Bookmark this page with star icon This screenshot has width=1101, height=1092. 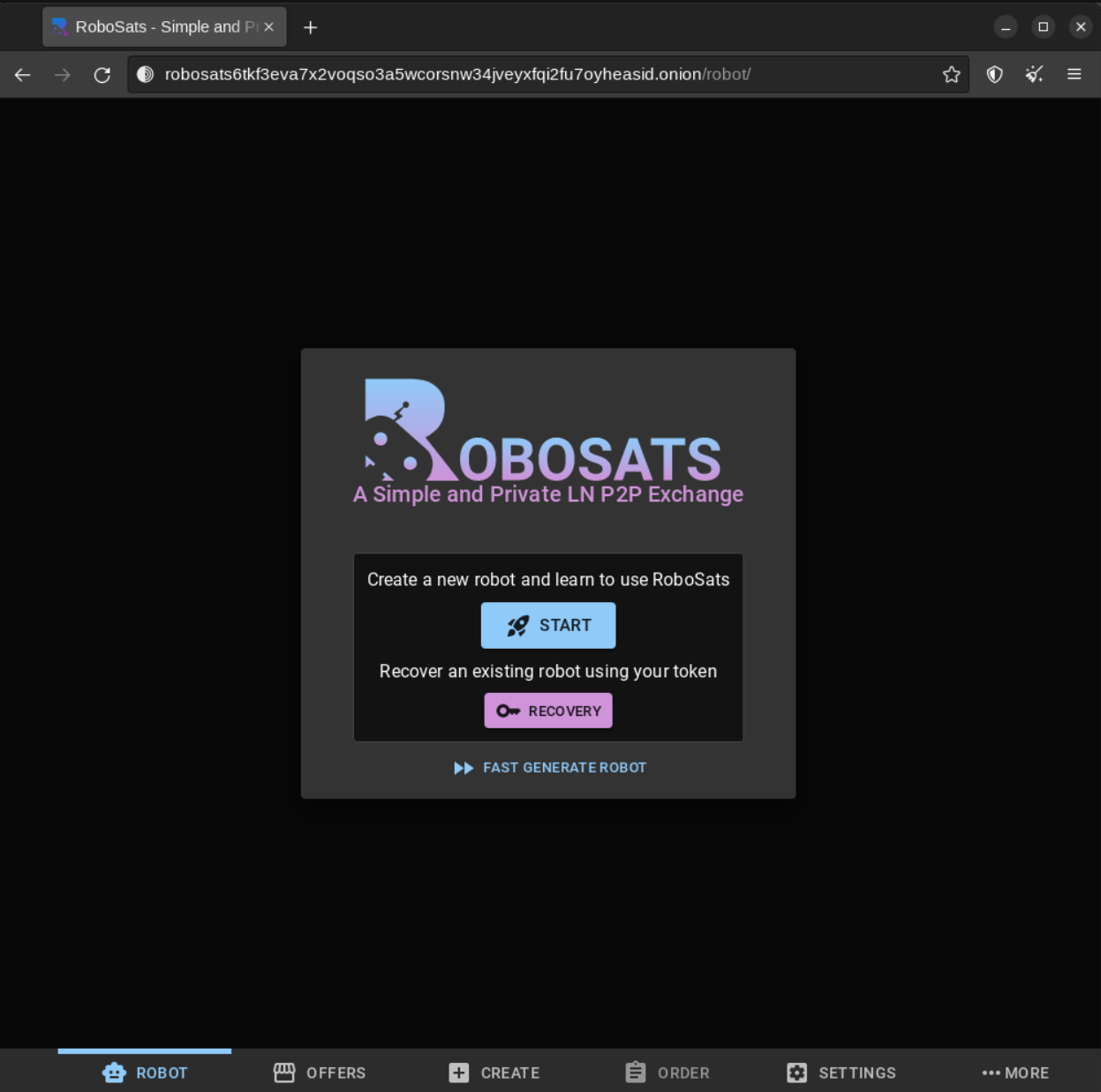point(951,75)
